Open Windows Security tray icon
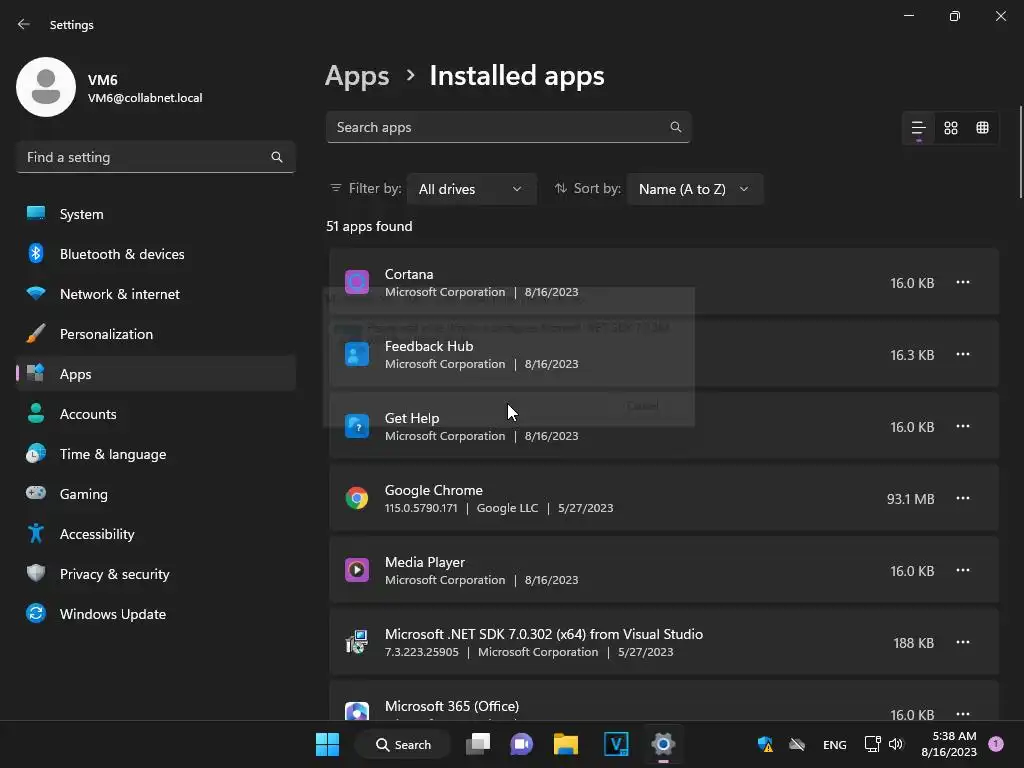This screenshot has height=768, width=1024. [765, 744]
